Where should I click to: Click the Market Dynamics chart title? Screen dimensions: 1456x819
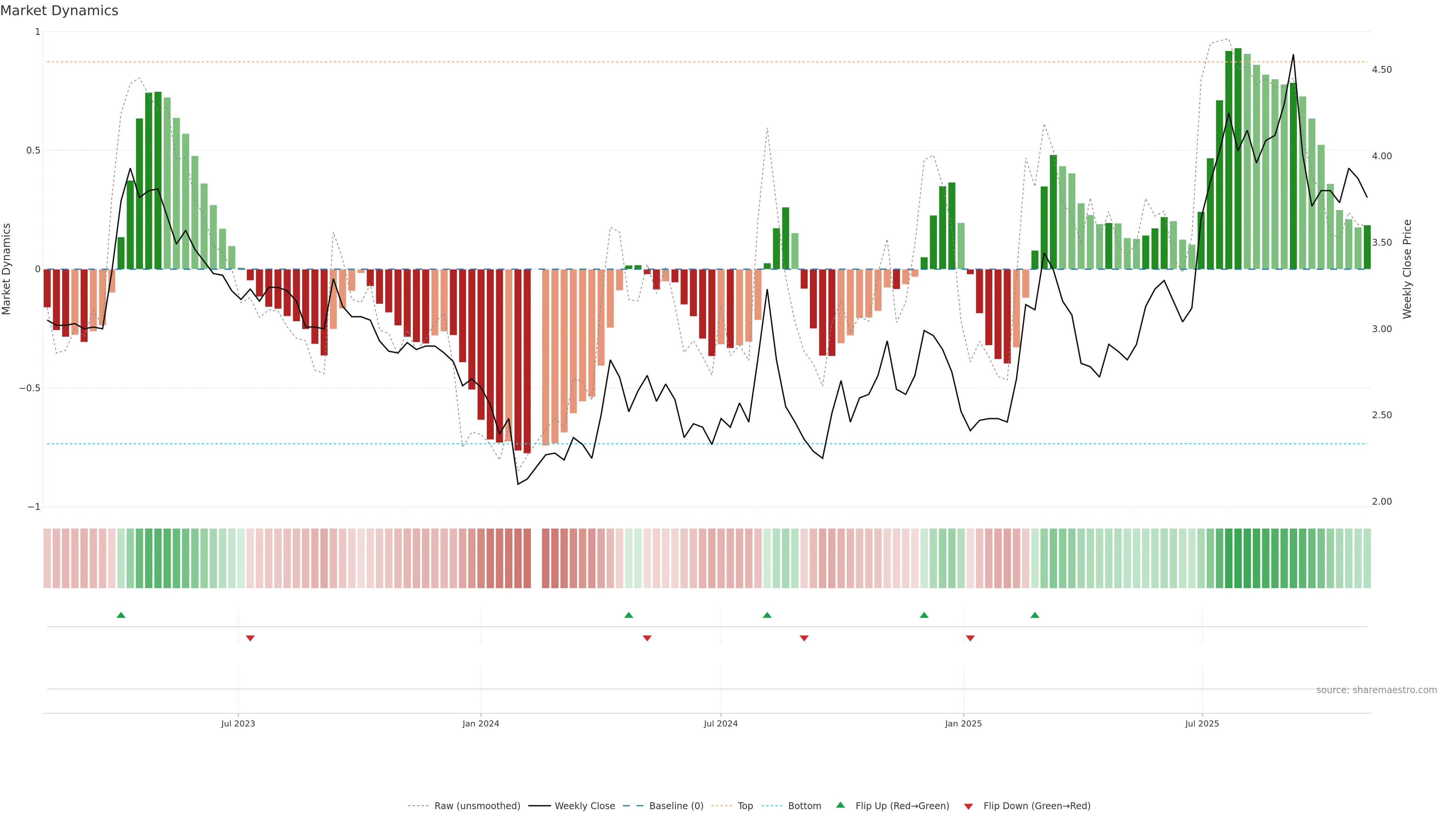[x=60, y=11]
